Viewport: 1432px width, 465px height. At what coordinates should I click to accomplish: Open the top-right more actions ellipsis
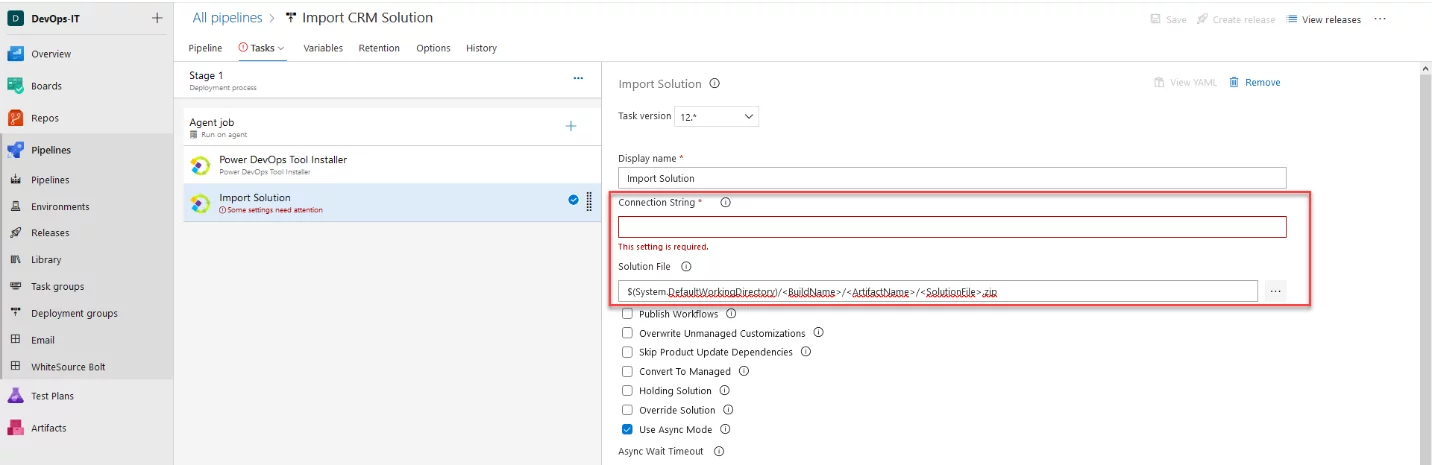tap(1380, 19)
